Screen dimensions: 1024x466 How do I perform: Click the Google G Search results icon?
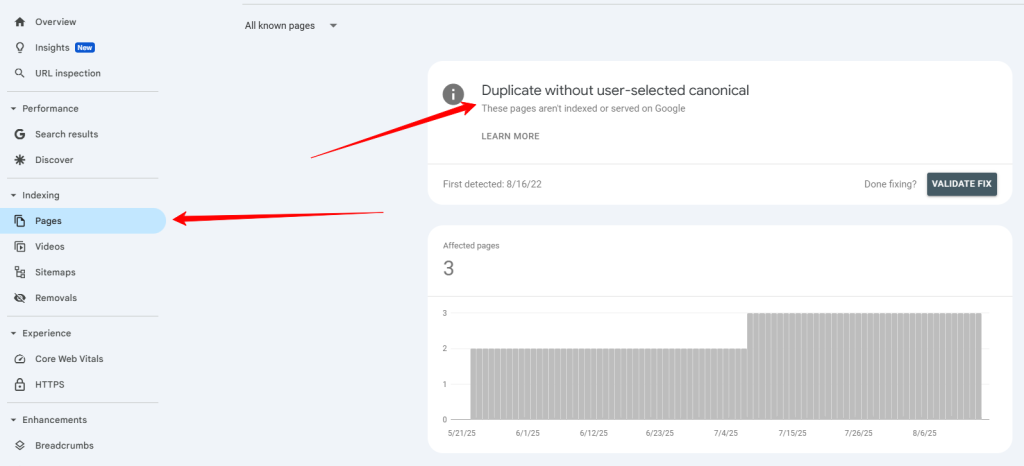(20, 134)
